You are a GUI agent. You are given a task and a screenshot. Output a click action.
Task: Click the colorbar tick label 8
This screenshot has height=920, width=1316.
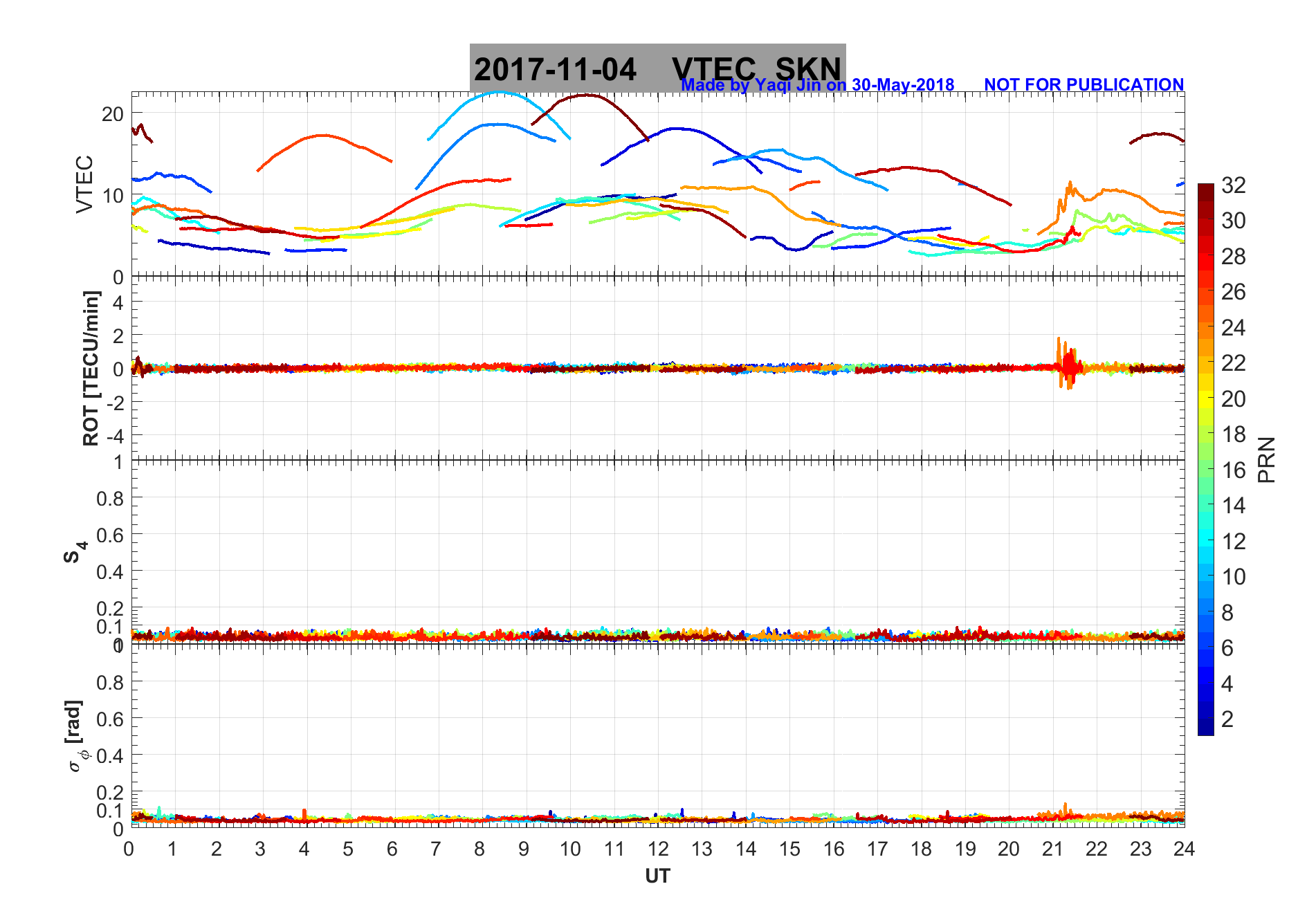[1227, 613]
